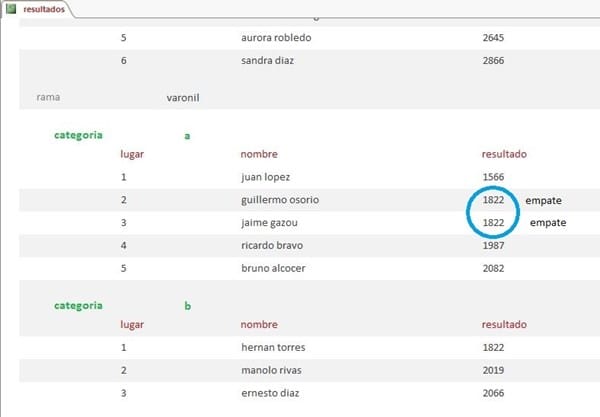Viewport: 600px width, 417px height.
Task: Click the nombre header under categoria a
Action: pyautogui.click(x=258, y=154)
